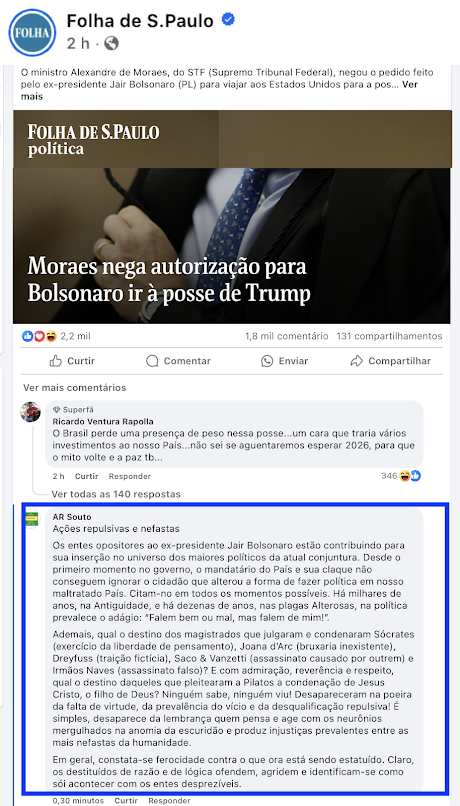The height and width of the screenshot is (806, 460).
Task: Click the WhatsApp Enviar icon
Action: click(267, 361)
